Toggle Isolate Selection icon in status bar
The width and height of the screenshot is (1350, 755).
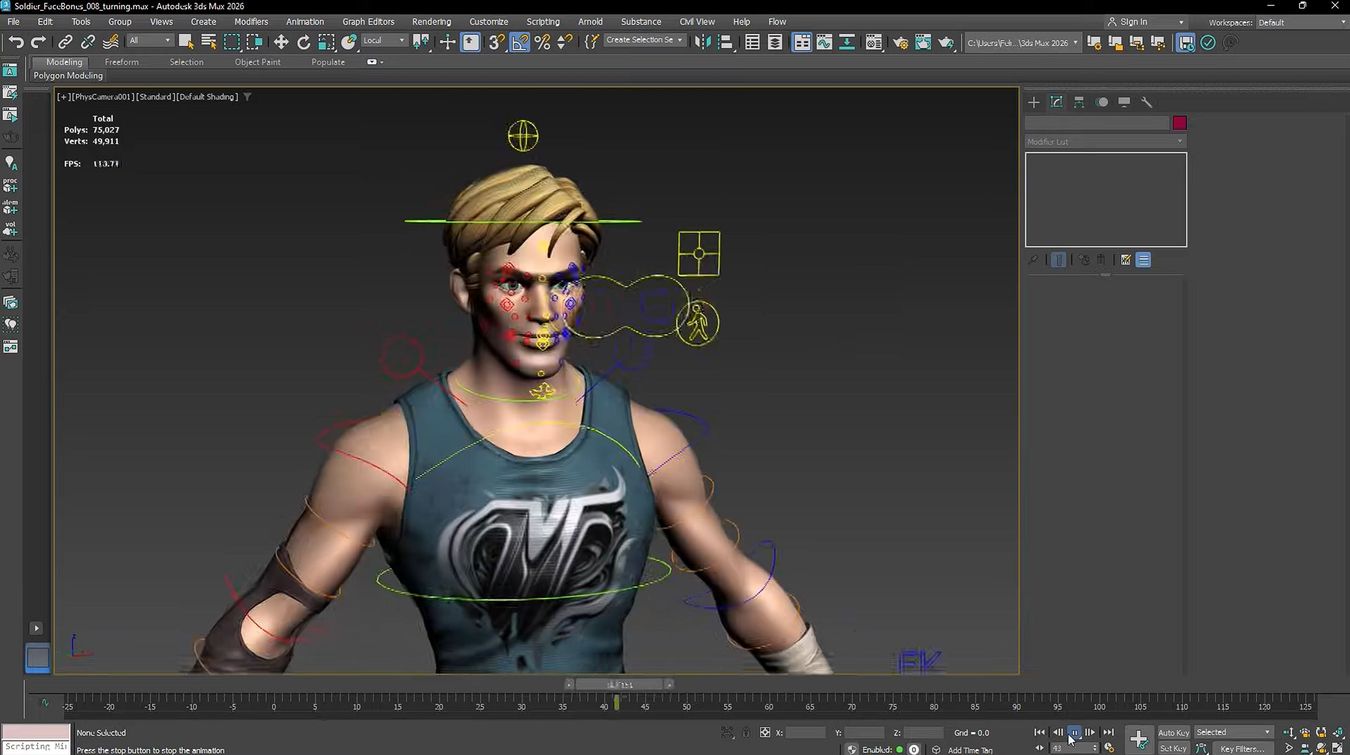point(727,733)
